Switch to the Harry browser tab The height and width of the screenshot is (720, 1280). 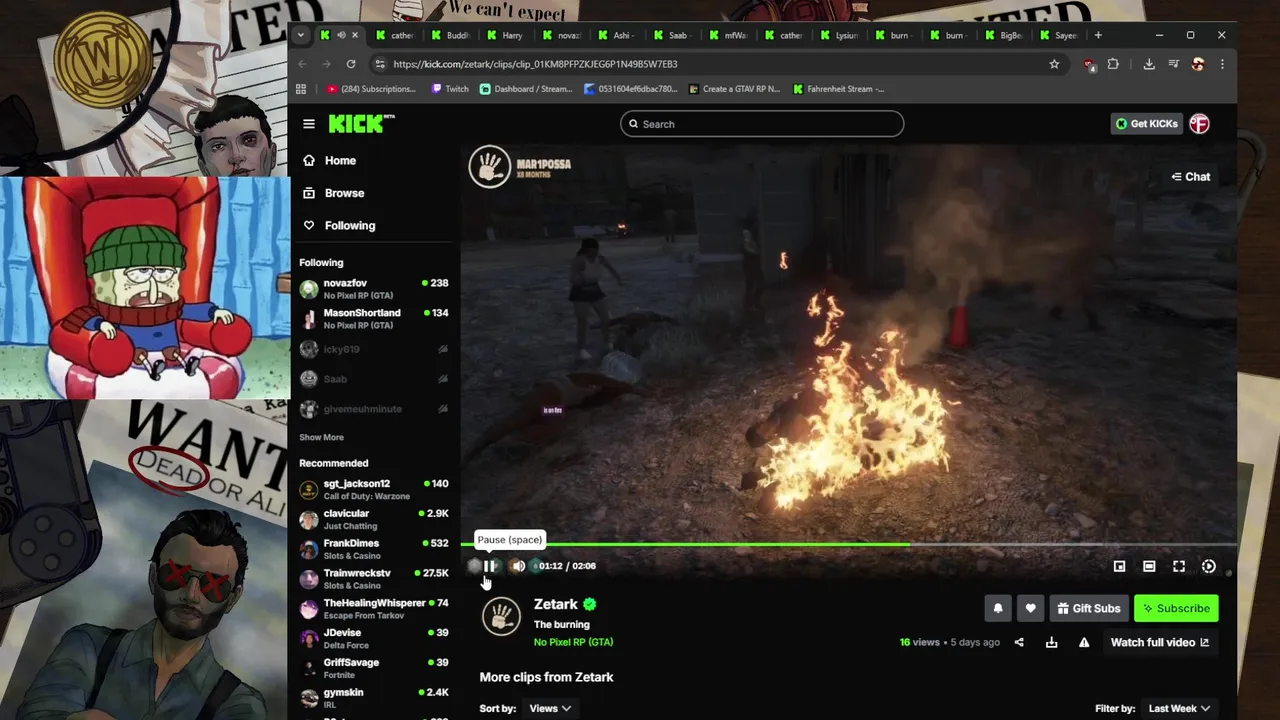[x=505, y=35]
